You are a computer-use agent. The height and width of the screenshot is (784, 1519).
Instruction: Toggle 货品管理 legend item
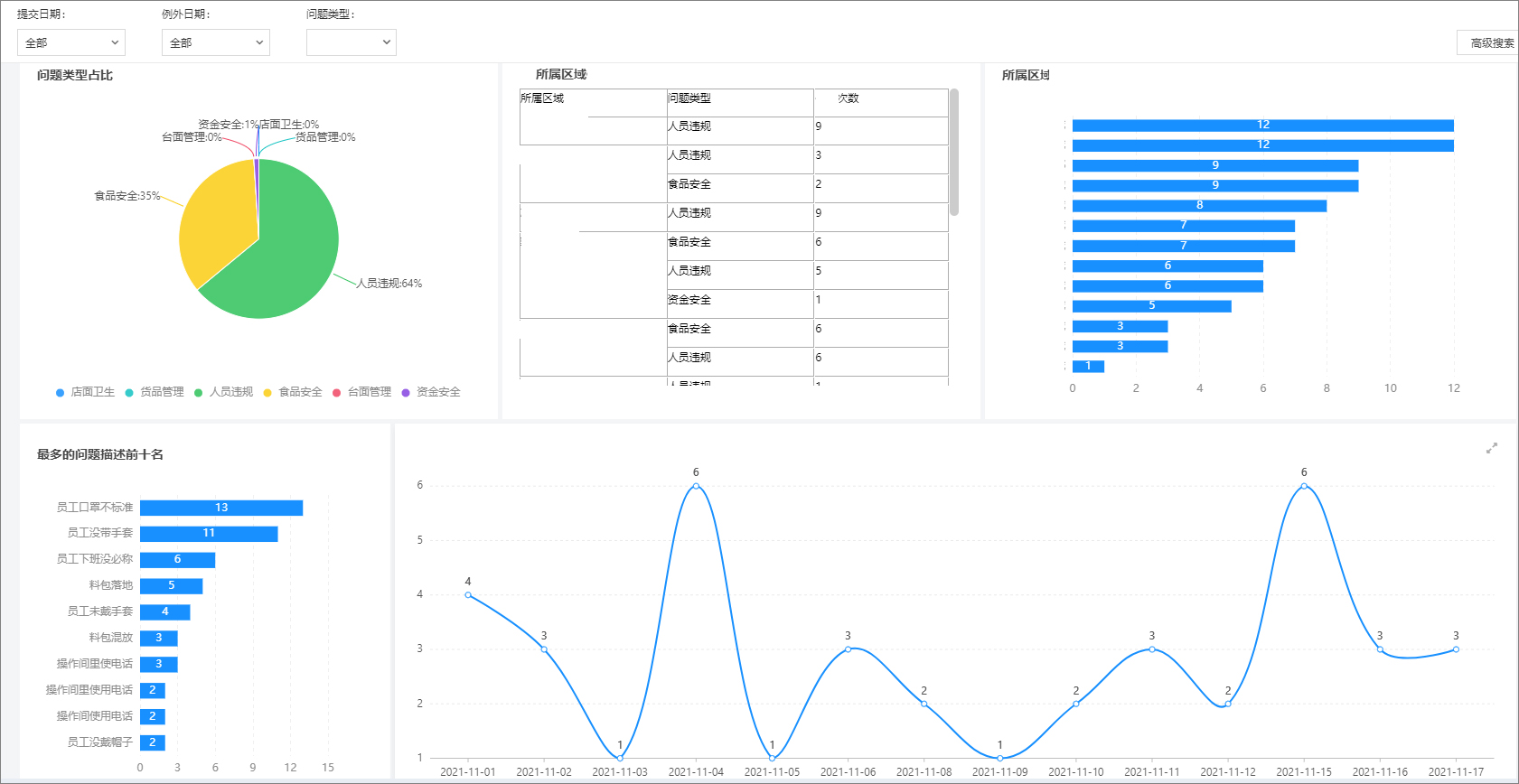point(155,392)
